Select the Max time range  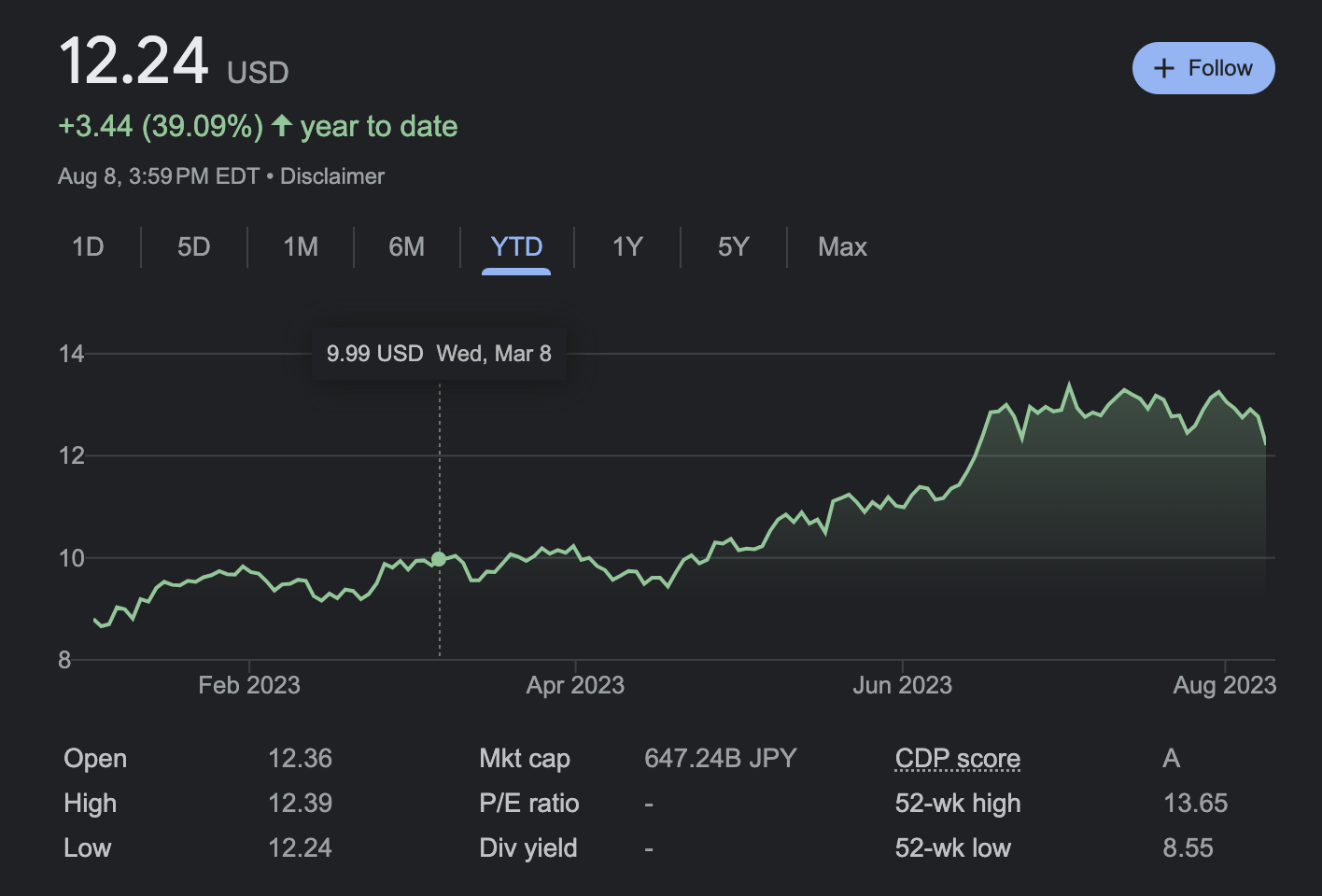click(x=842, y=246)
